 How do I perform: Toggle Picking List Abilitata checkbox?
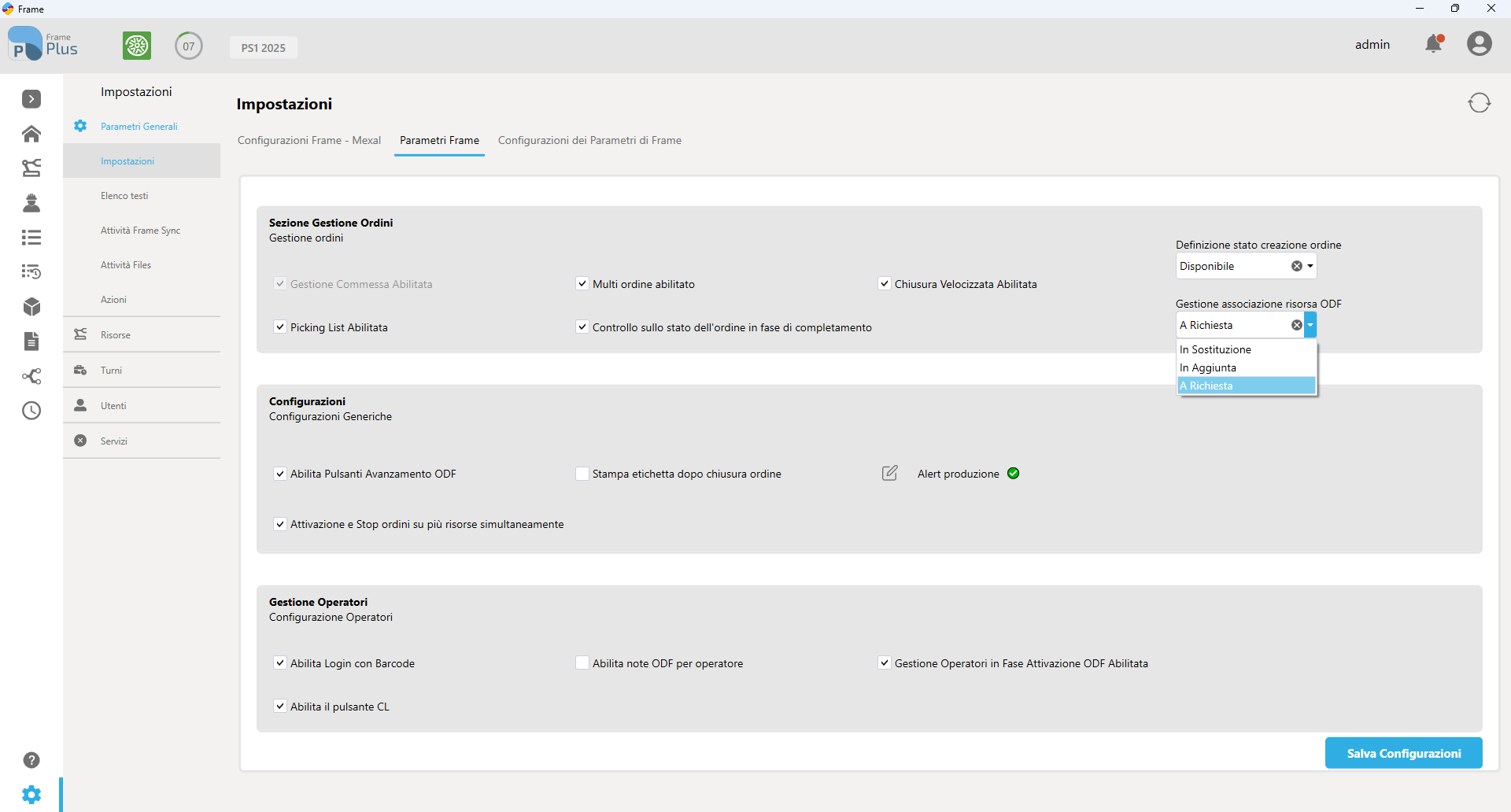click(280, 327)
